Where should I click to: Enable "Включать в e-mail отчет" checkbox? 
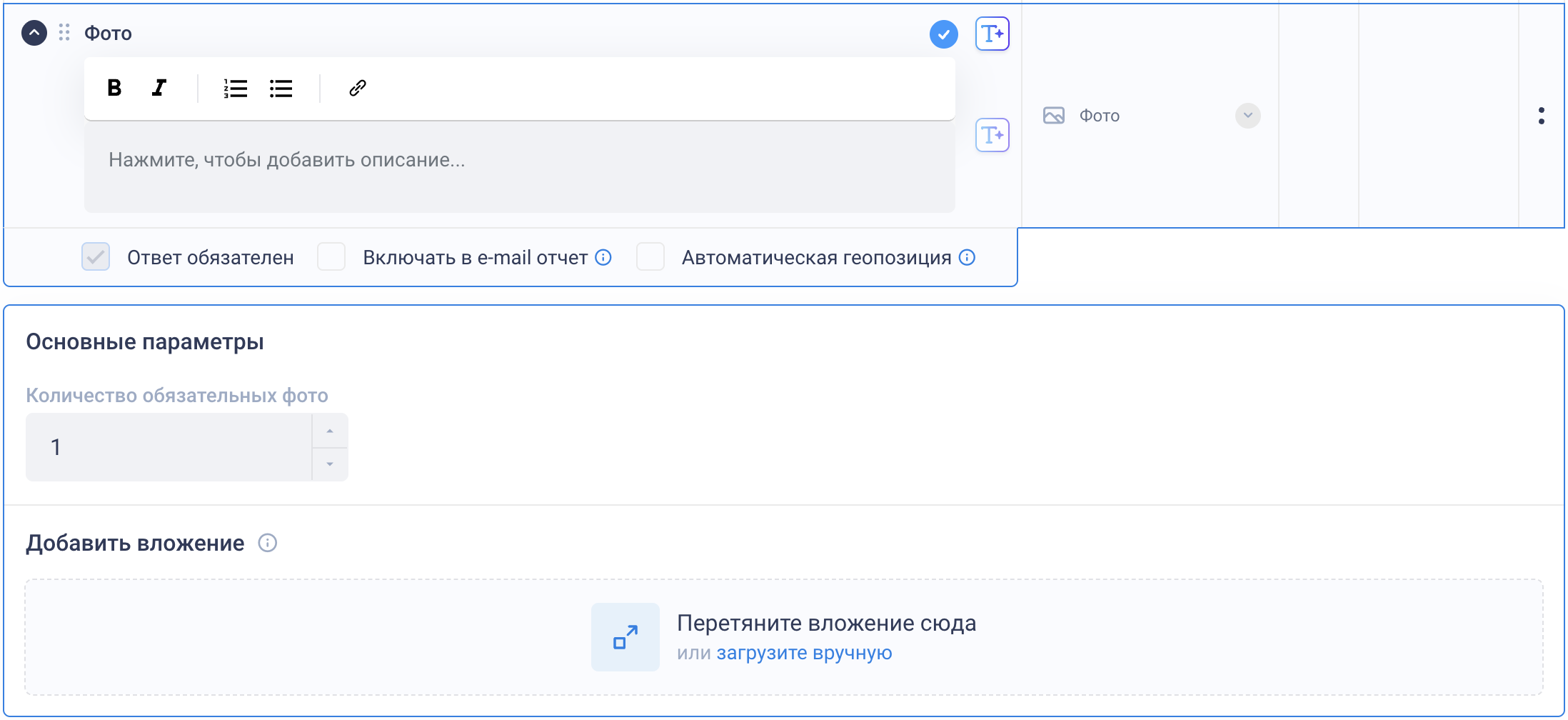pos(331,257)
